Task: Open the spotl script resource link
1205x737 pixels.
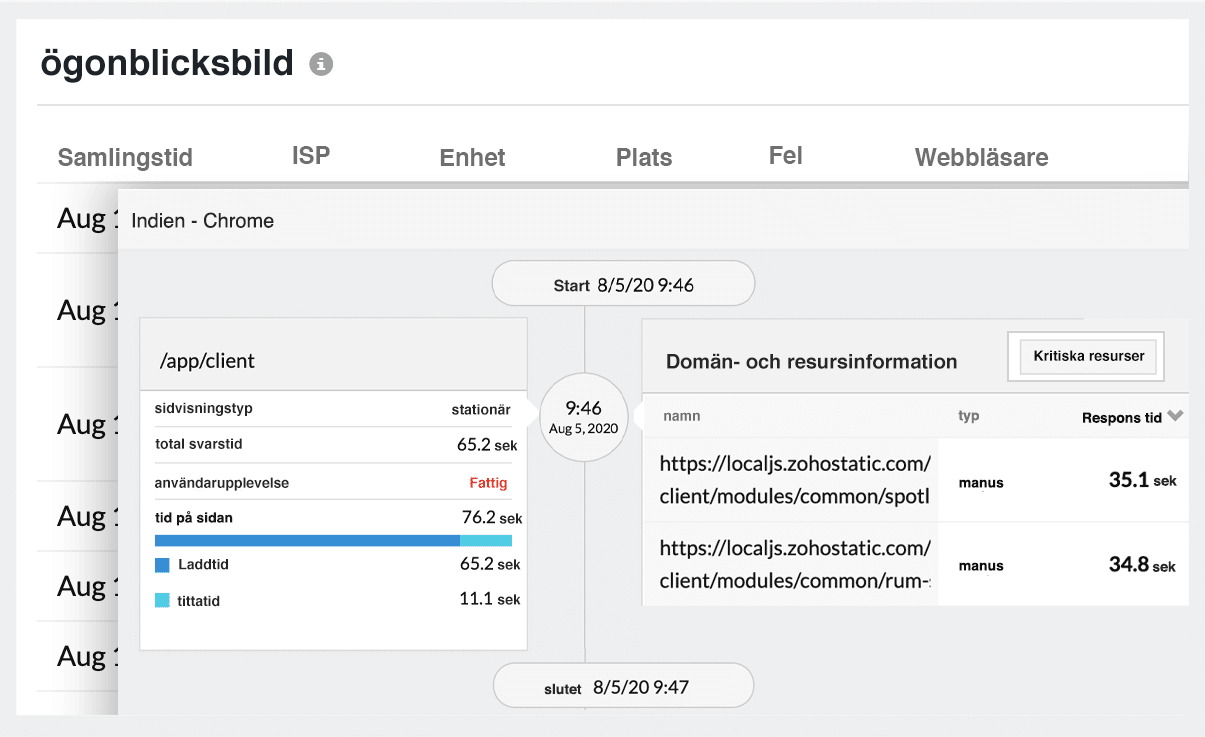Action: click(791, 482)
